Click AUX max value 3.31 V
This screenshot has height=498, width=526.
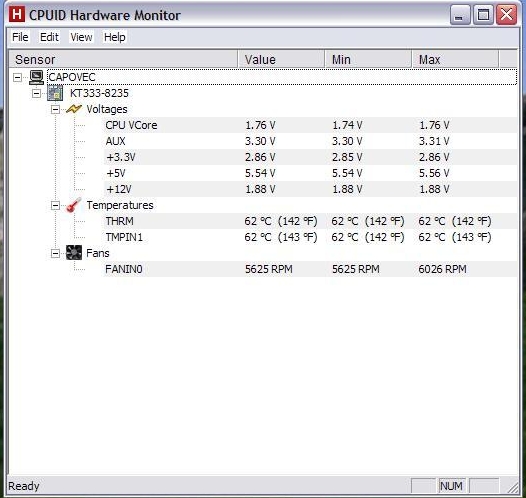point(434,141)
